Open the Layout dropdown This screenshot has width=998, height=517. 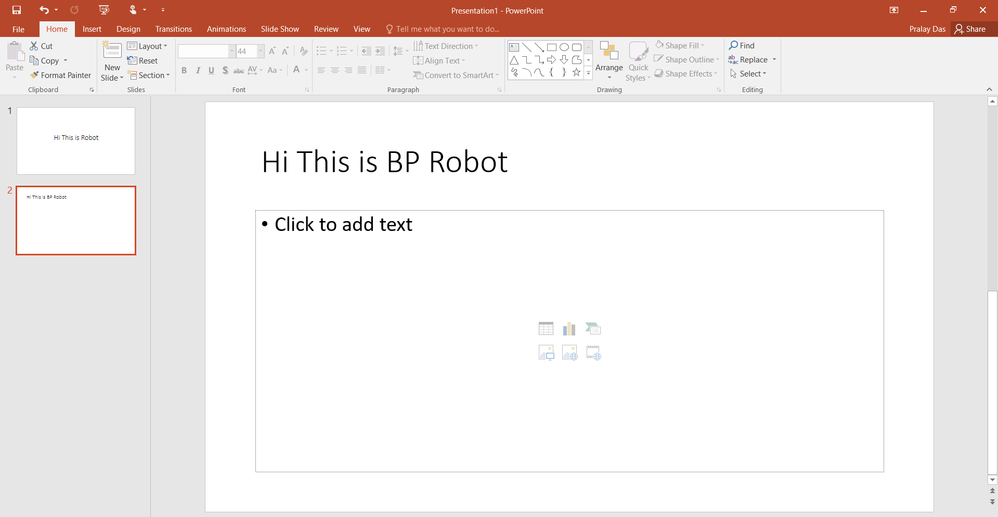[148, 46]
